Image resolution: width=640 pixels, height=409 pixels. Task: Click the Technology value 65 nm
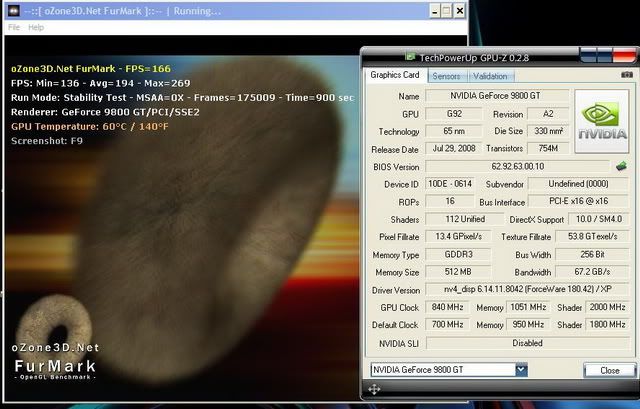pos(454,131)
